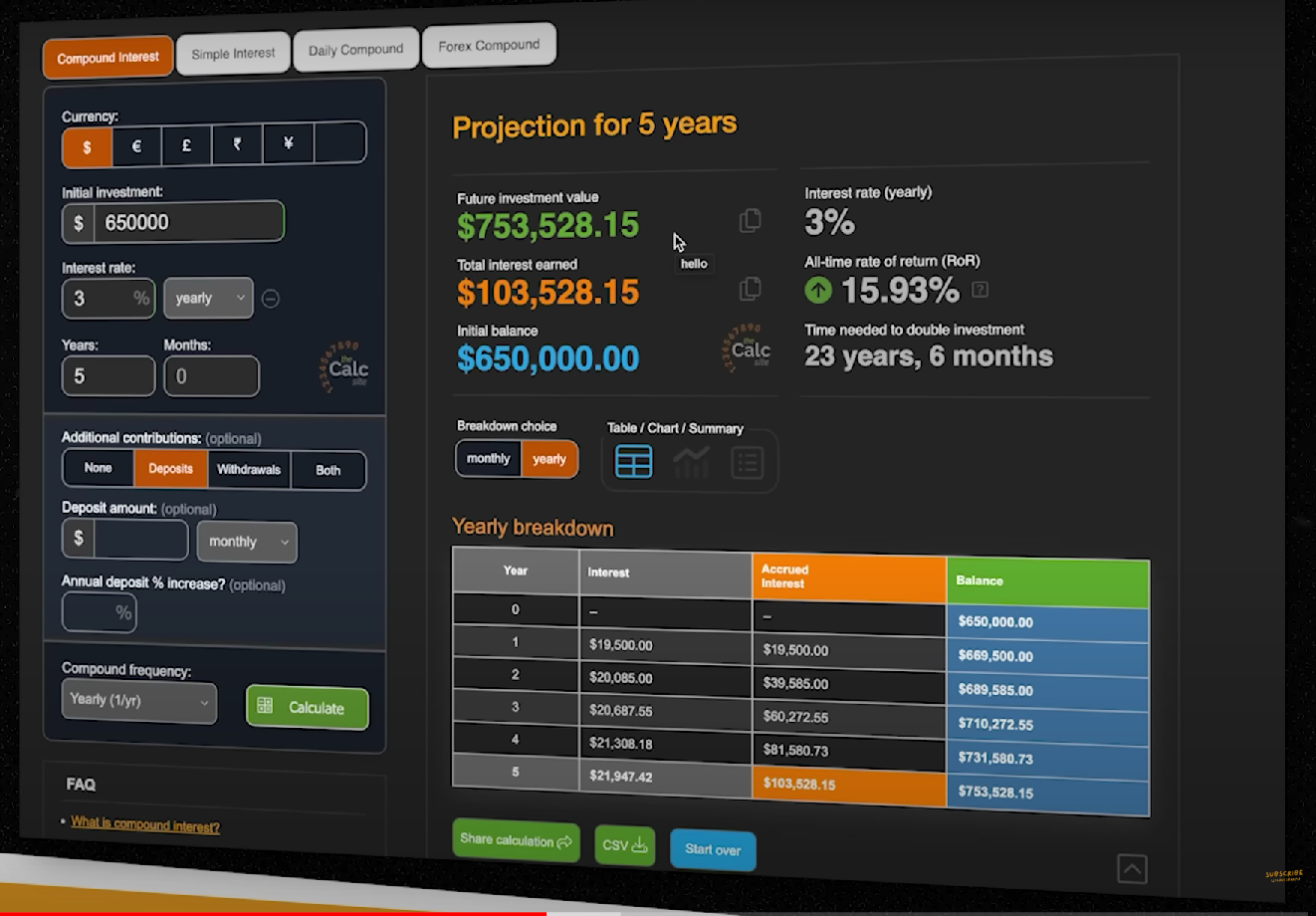This screenshot has height=916, width=1316.
Task: Set additional contributions to Both
Action: 329,471
